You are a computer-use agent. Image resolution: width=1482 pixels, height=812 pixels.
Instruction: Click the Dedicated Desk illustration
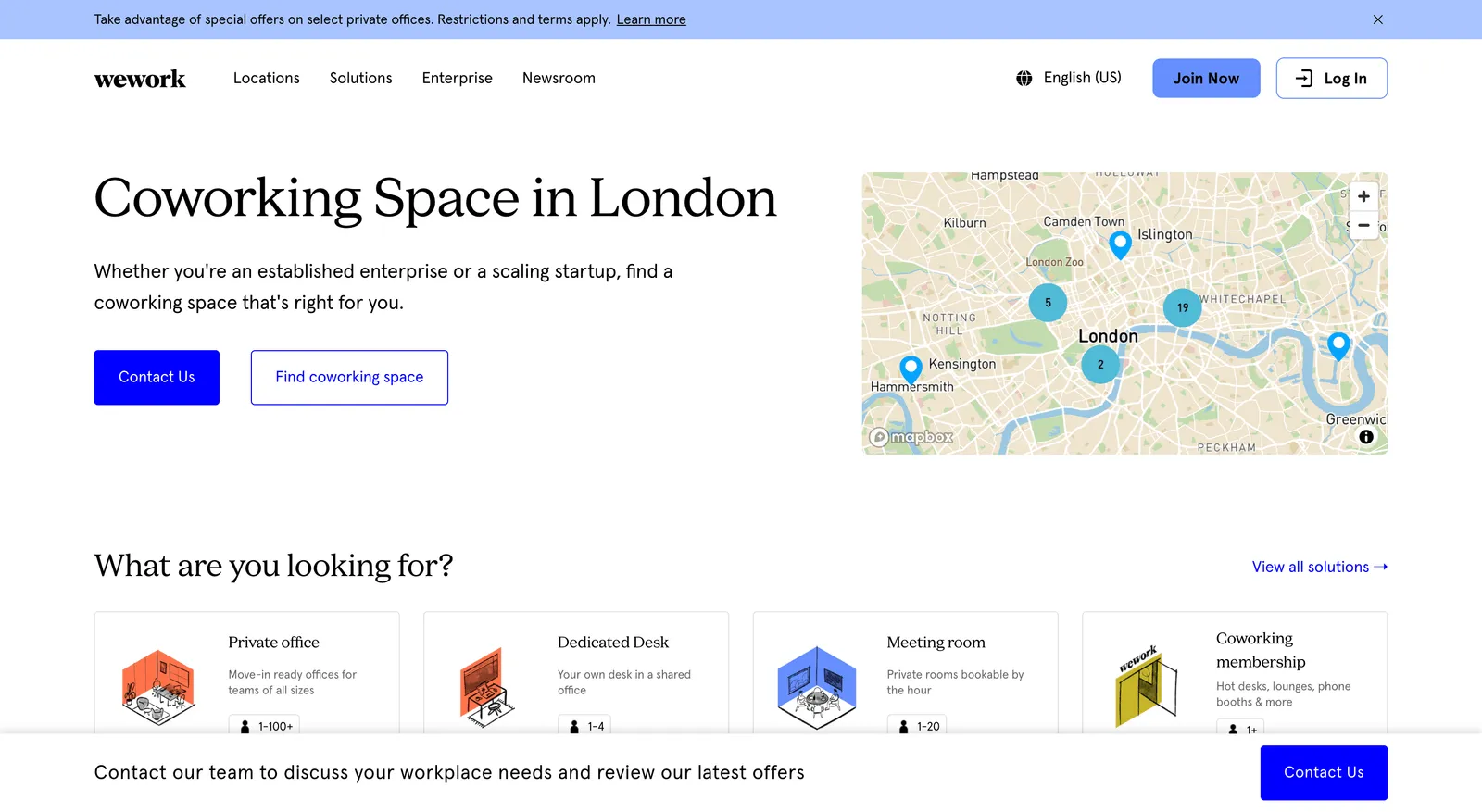[486, 687]
